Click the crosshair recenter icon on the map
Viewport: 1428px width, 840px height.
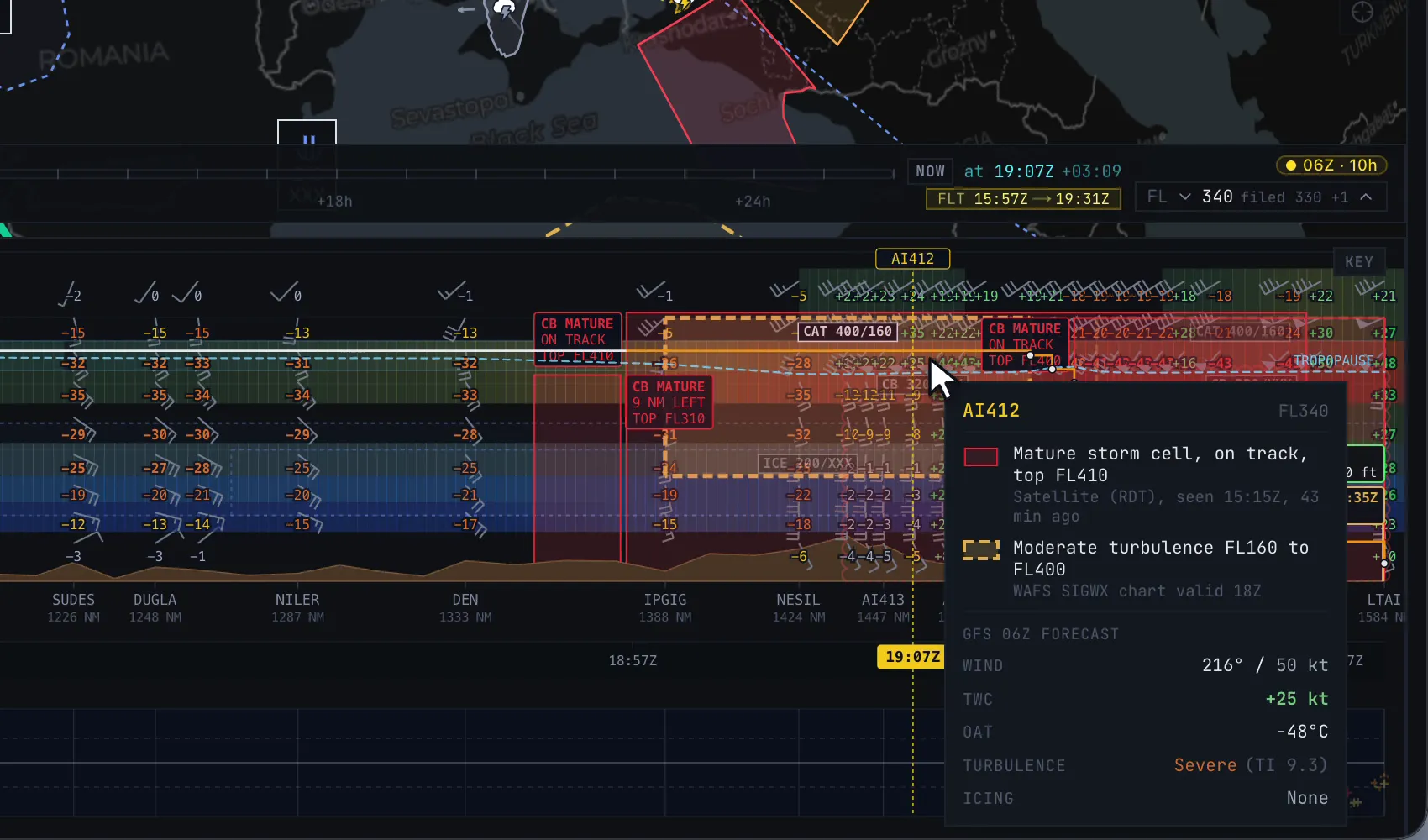(x=1362, y=12)
